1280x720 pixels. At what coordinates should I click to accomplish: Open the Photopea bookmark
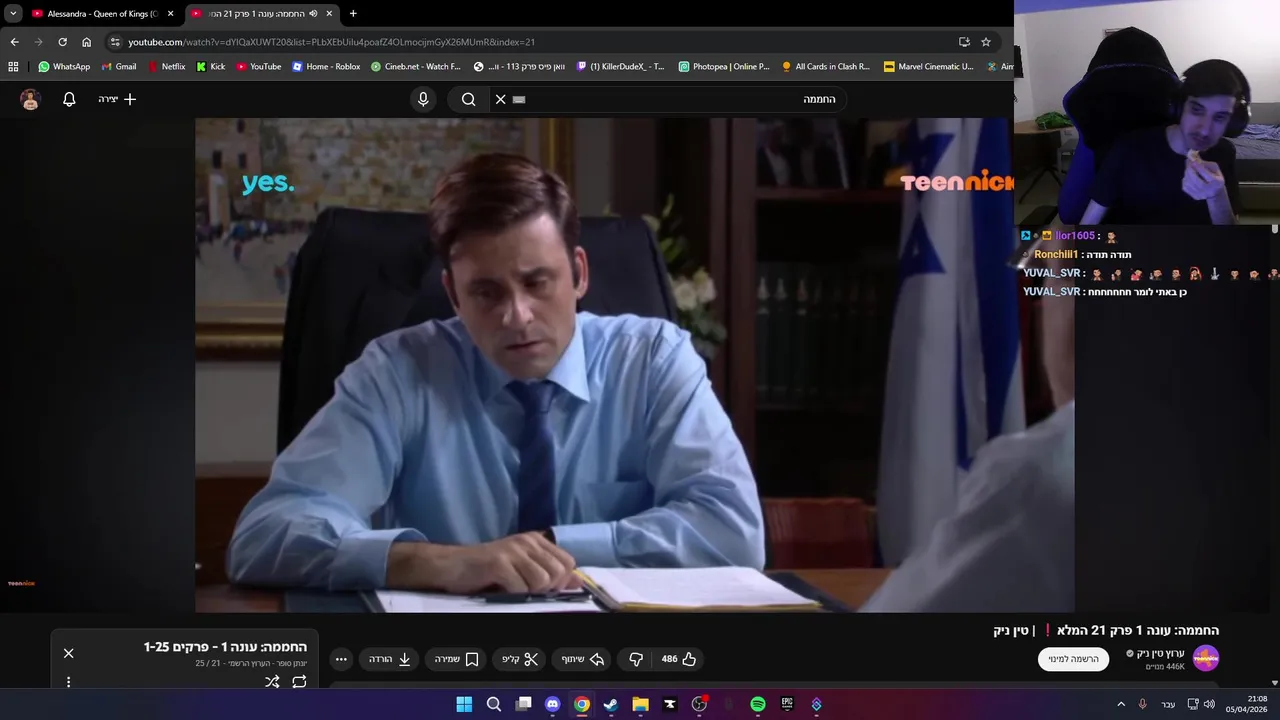724,67
